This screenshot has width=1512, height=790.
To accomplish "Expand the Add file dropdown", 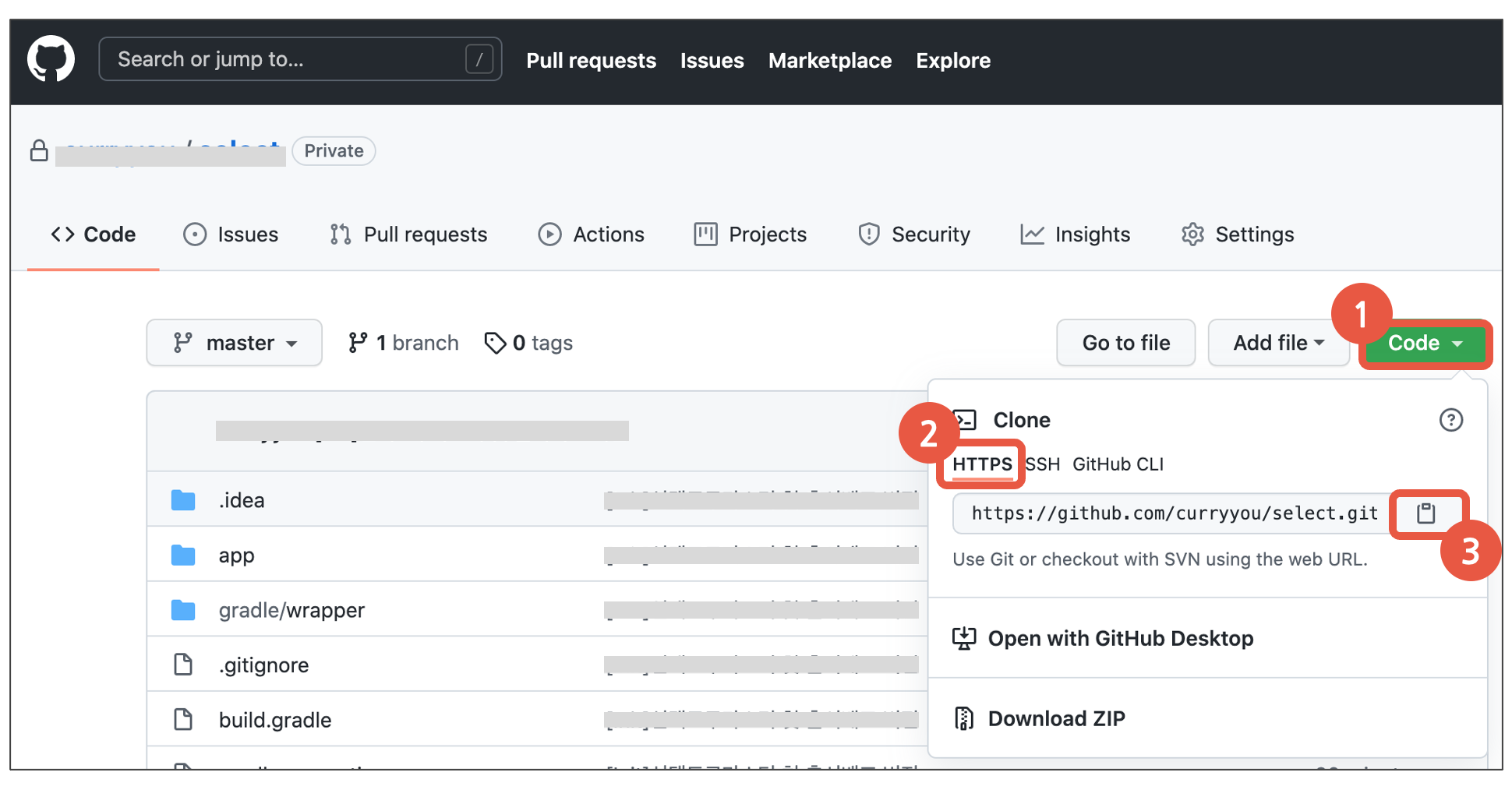I will 1278,343.
